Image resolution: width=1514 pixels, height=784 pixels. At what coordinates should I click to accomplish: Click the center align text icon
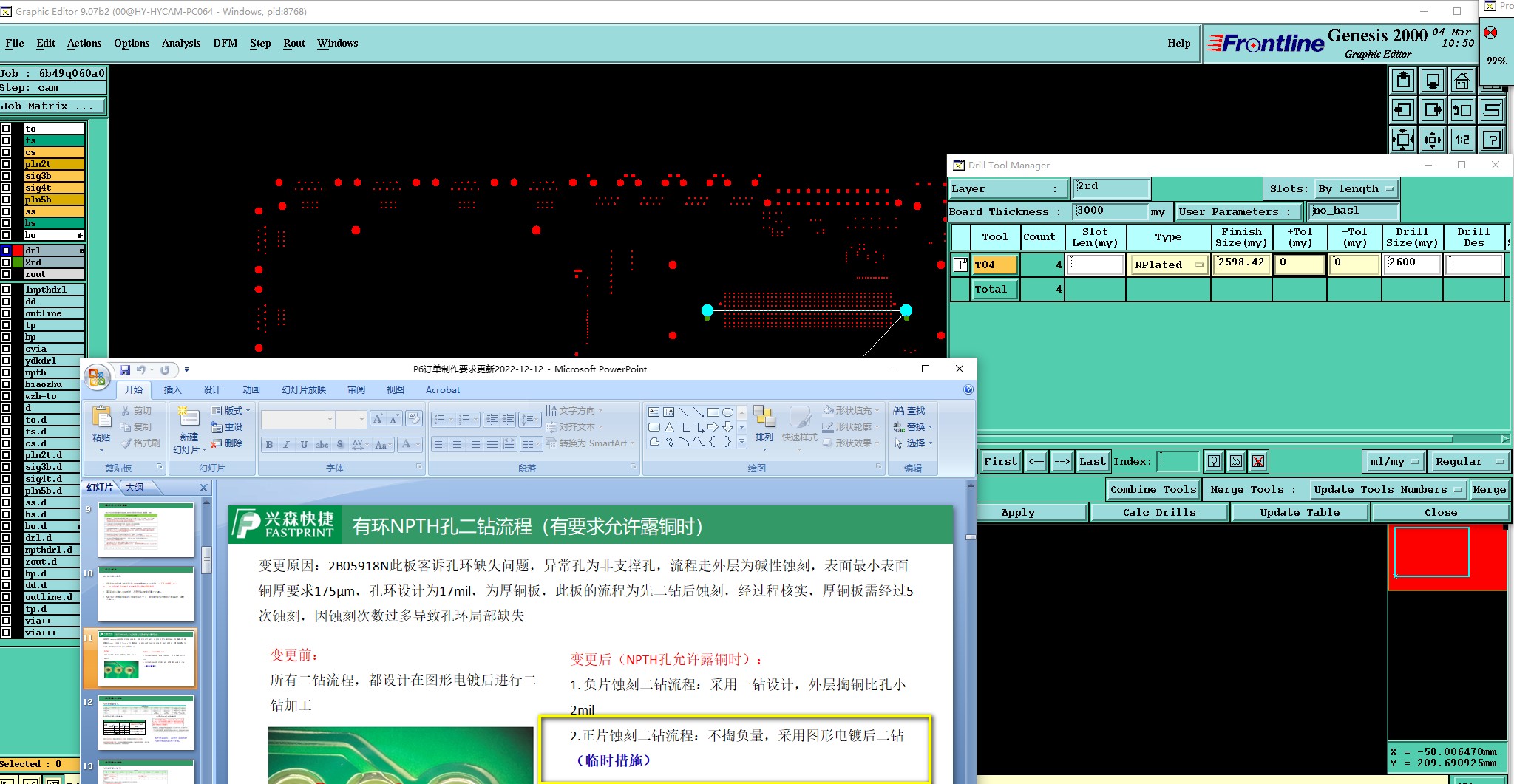click(x=457, y=444)
